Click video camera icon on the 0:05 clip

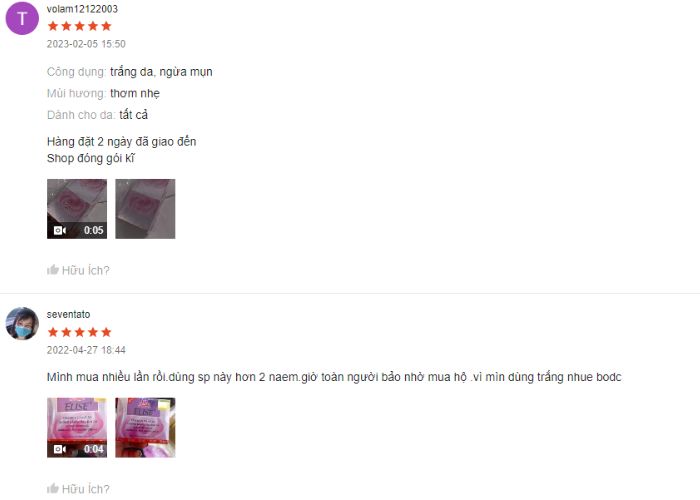[x=60, y=230]
